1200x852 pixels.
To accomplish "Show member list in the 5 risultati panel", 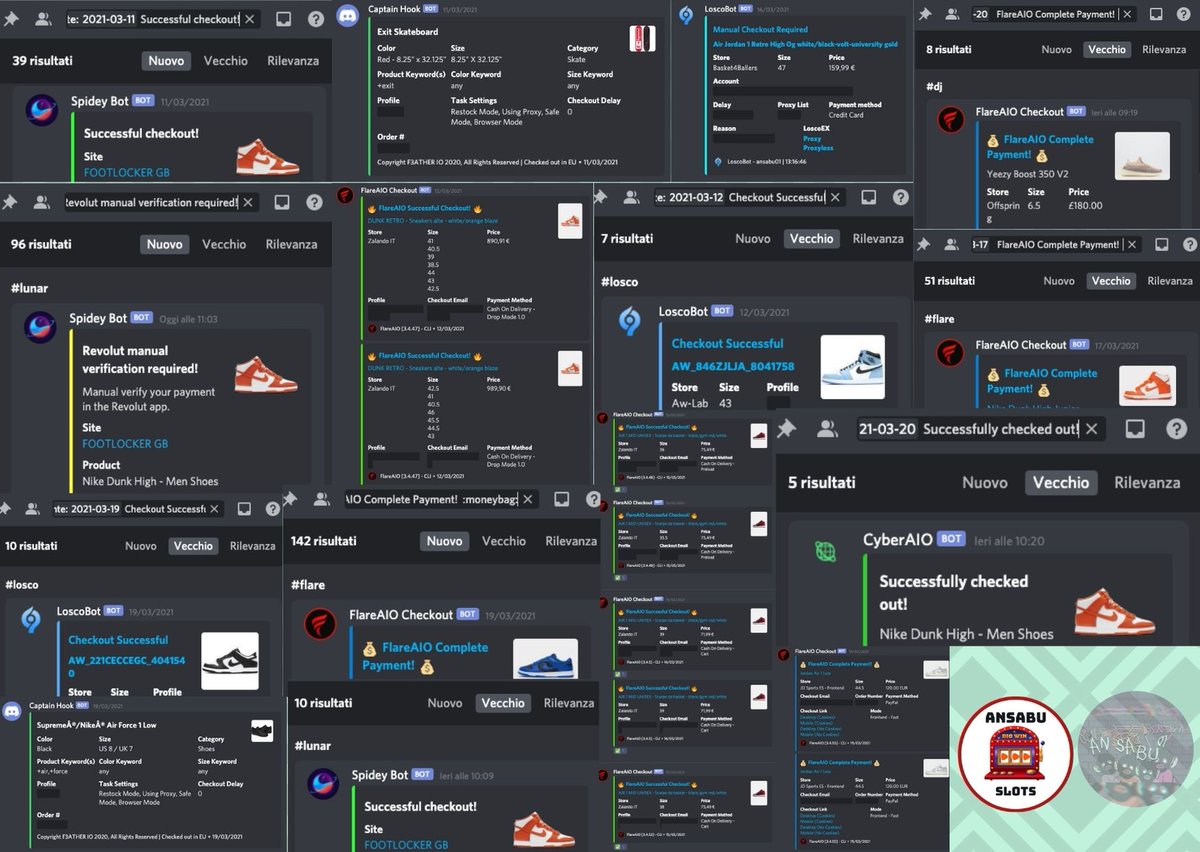I will (827, 428).
